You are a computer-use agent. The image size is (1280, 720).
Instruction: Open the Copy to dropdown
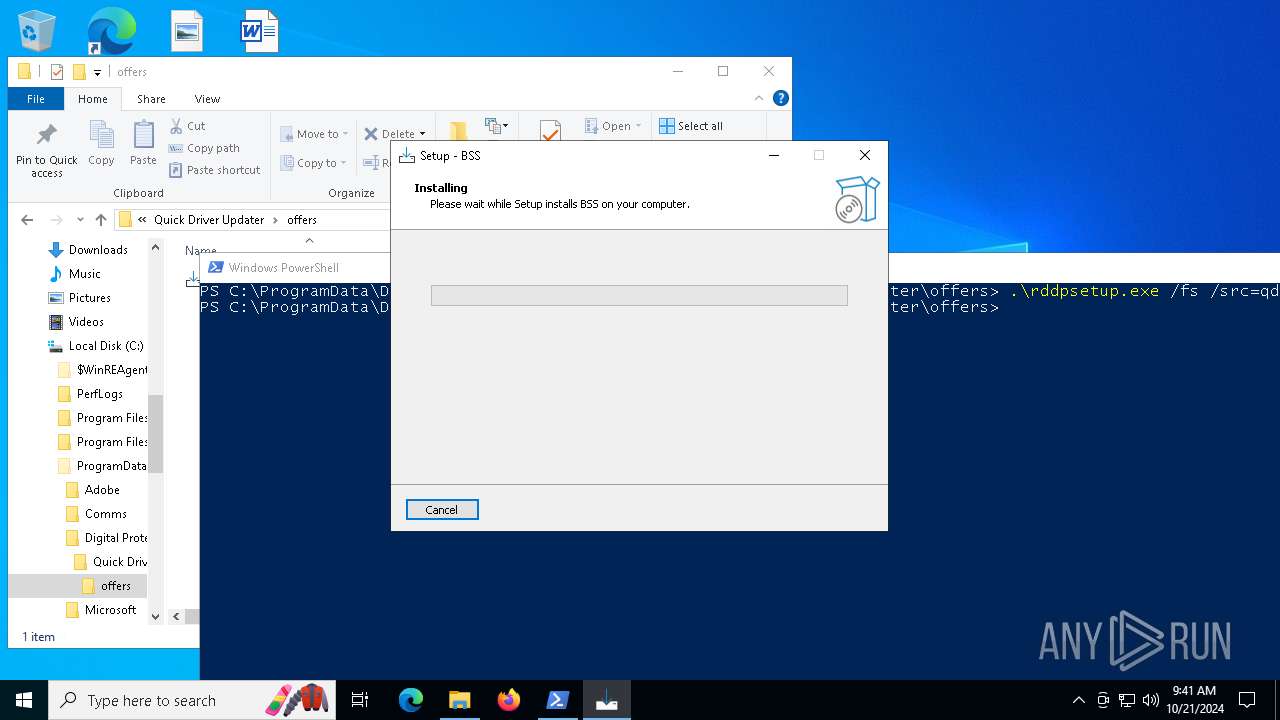[313, 163]
